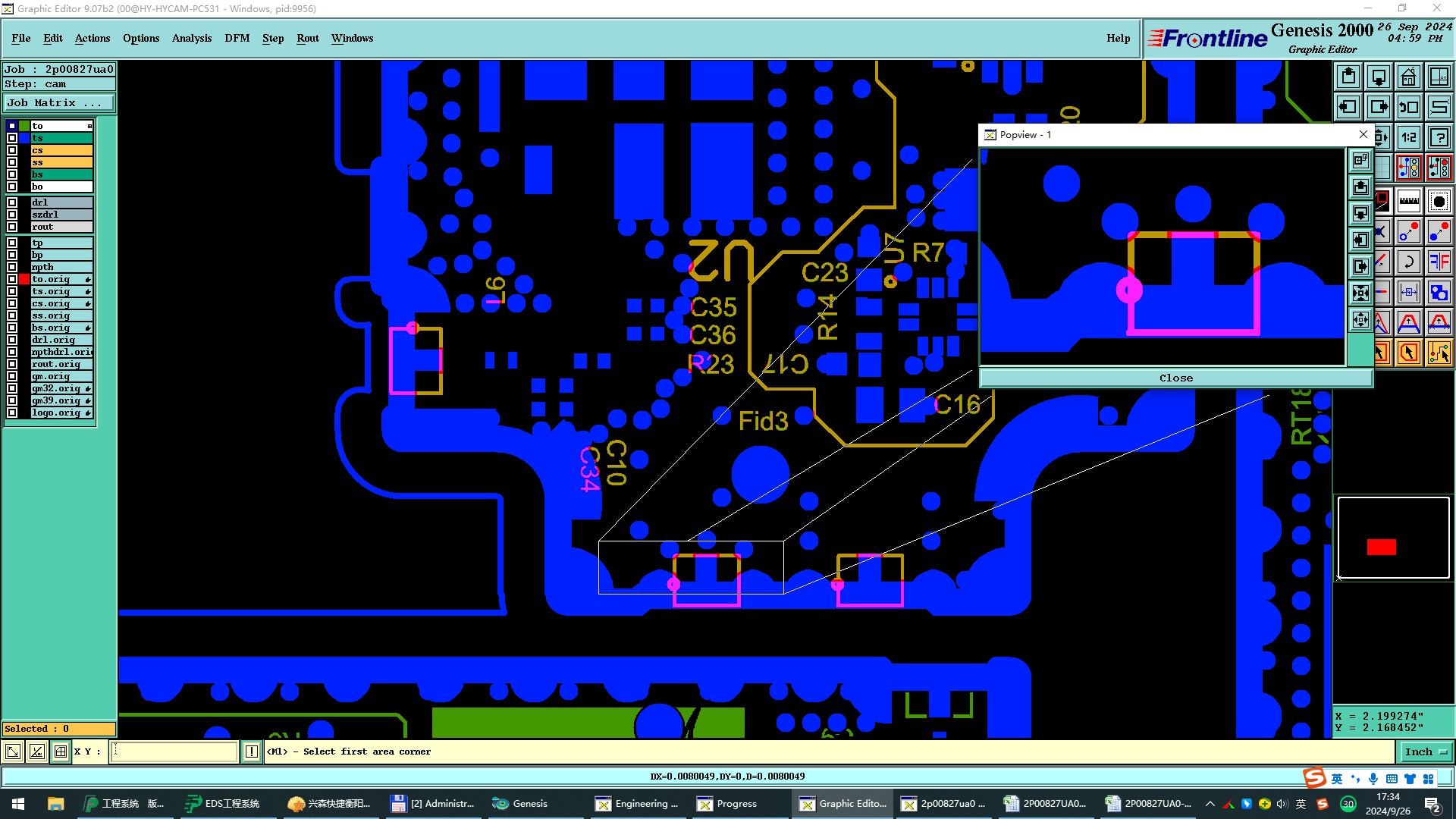Open the Inch units dropdown
The height and width of the screenshot is (819, 1456).
coord(1426,752)
